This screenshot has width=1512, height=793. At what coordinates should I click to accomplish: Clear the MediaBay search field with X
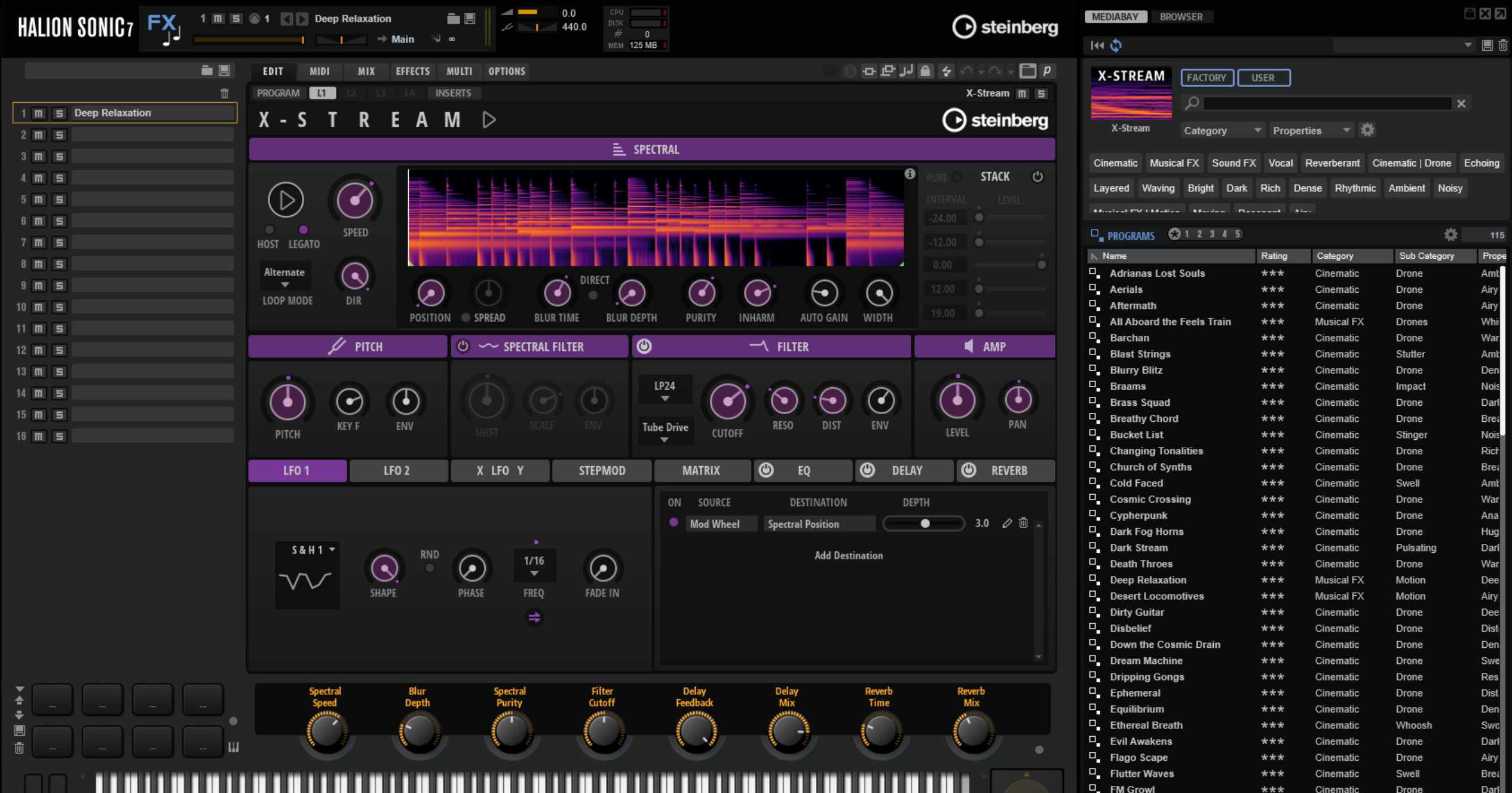coord(1461,103)
